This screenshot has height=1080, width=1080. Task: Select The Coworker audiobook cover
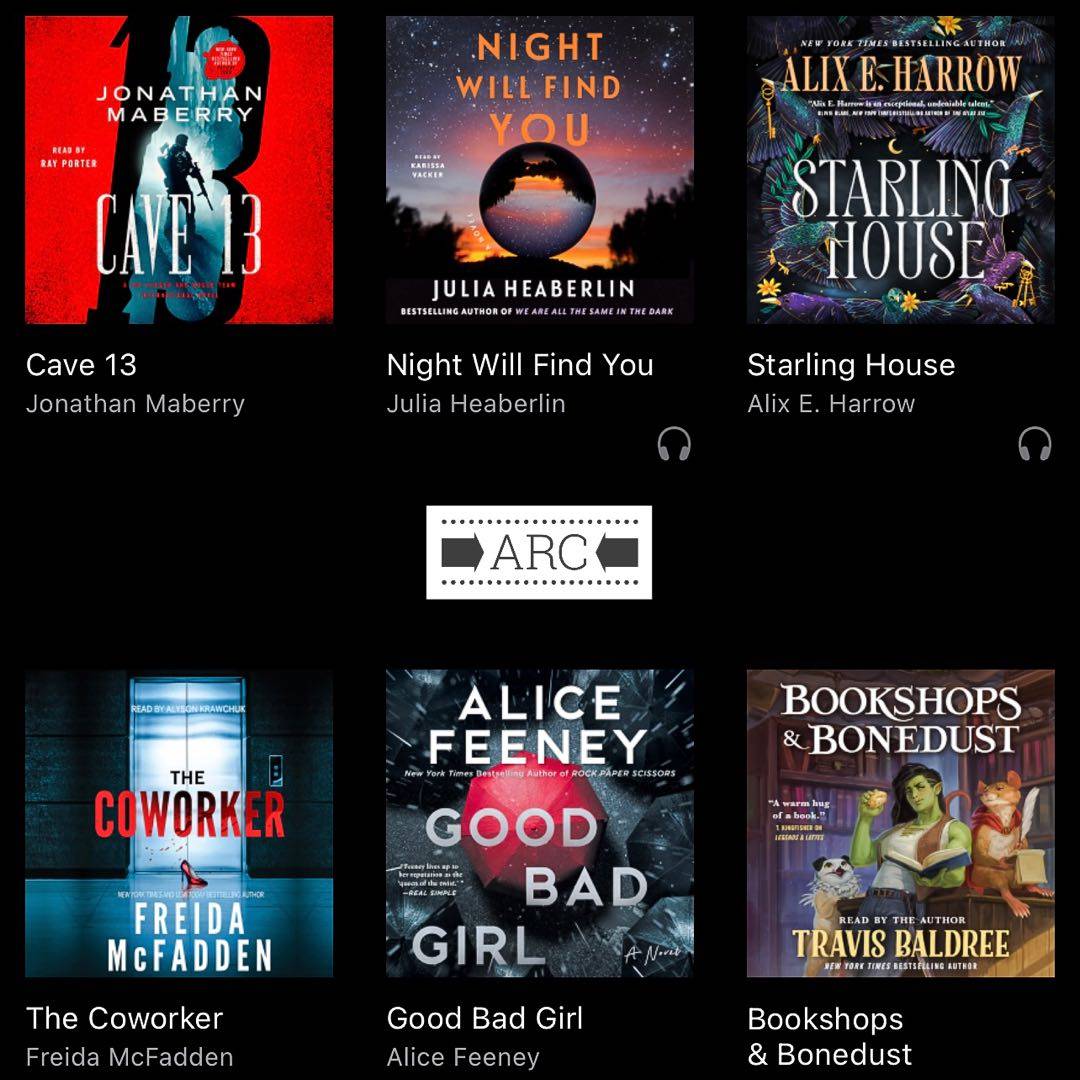click(179, 823)
